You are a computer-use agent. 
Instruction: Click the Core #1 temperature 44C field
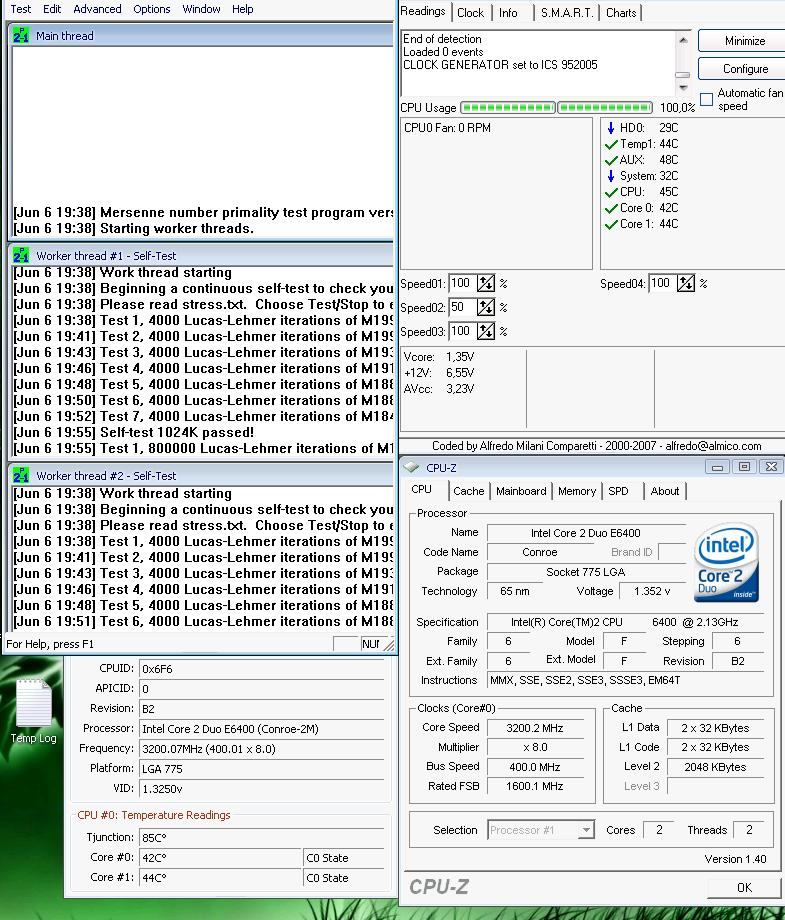(221, 878)
